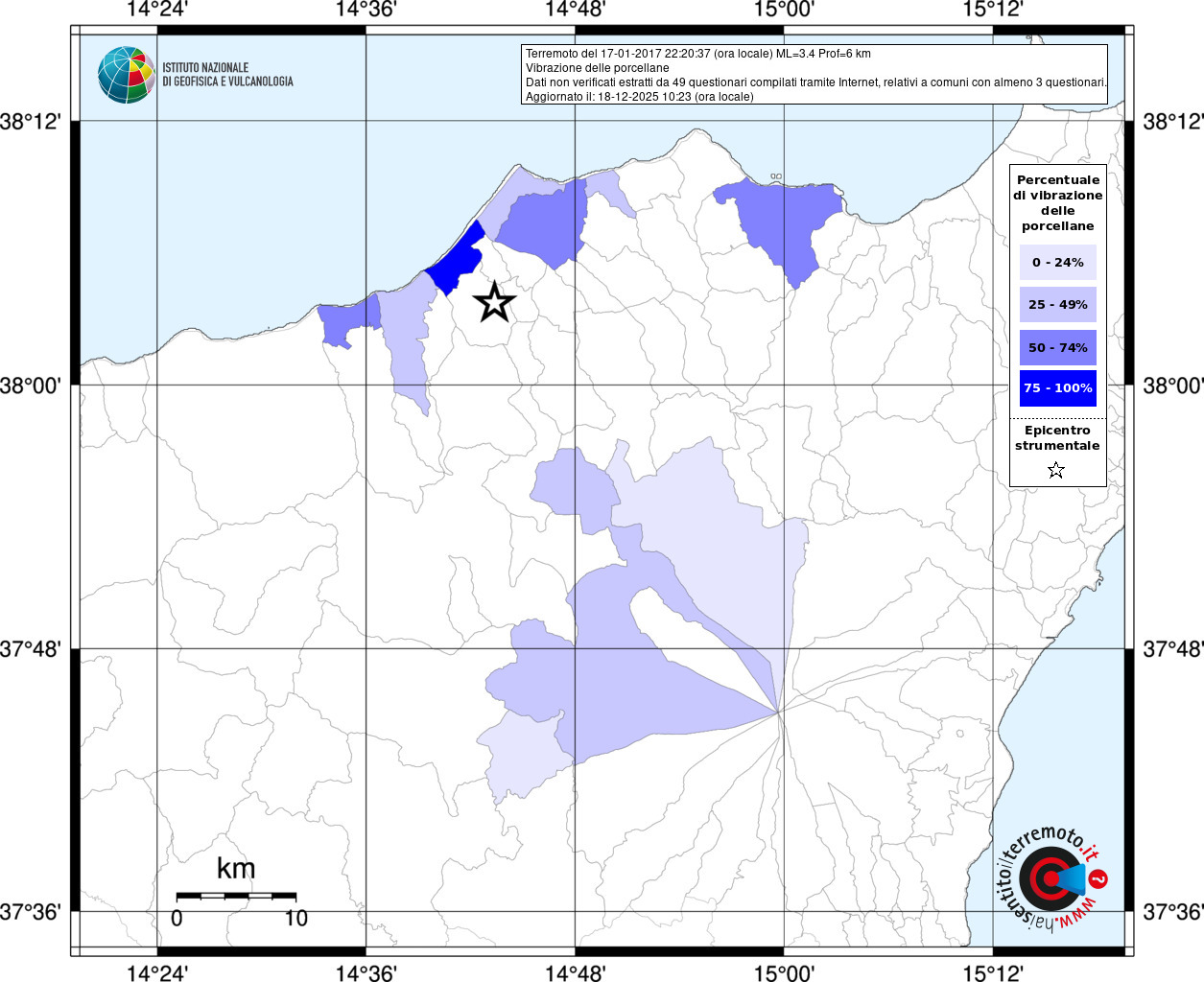
Task: Click the top axis label 15°00'
Action: coord(784,10)
